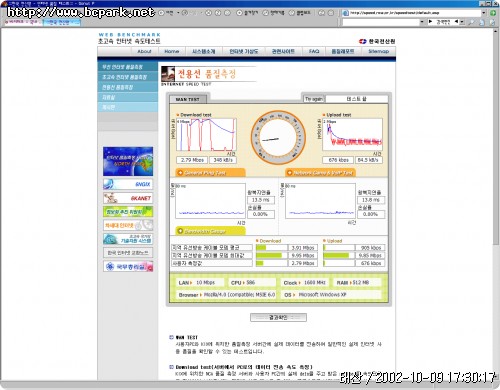Open the 한국 인터넷 교환노드 banner
The height and width of the screenshot is (390, 500).
(128, 253)
